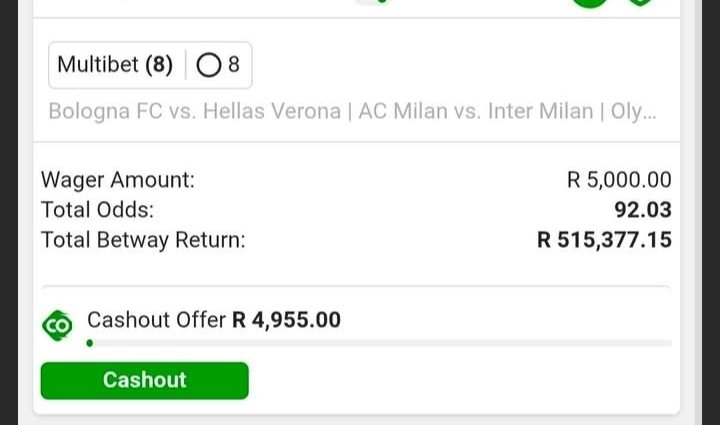Click the Total Odds label
720x425 pixels.
point(97,210)
